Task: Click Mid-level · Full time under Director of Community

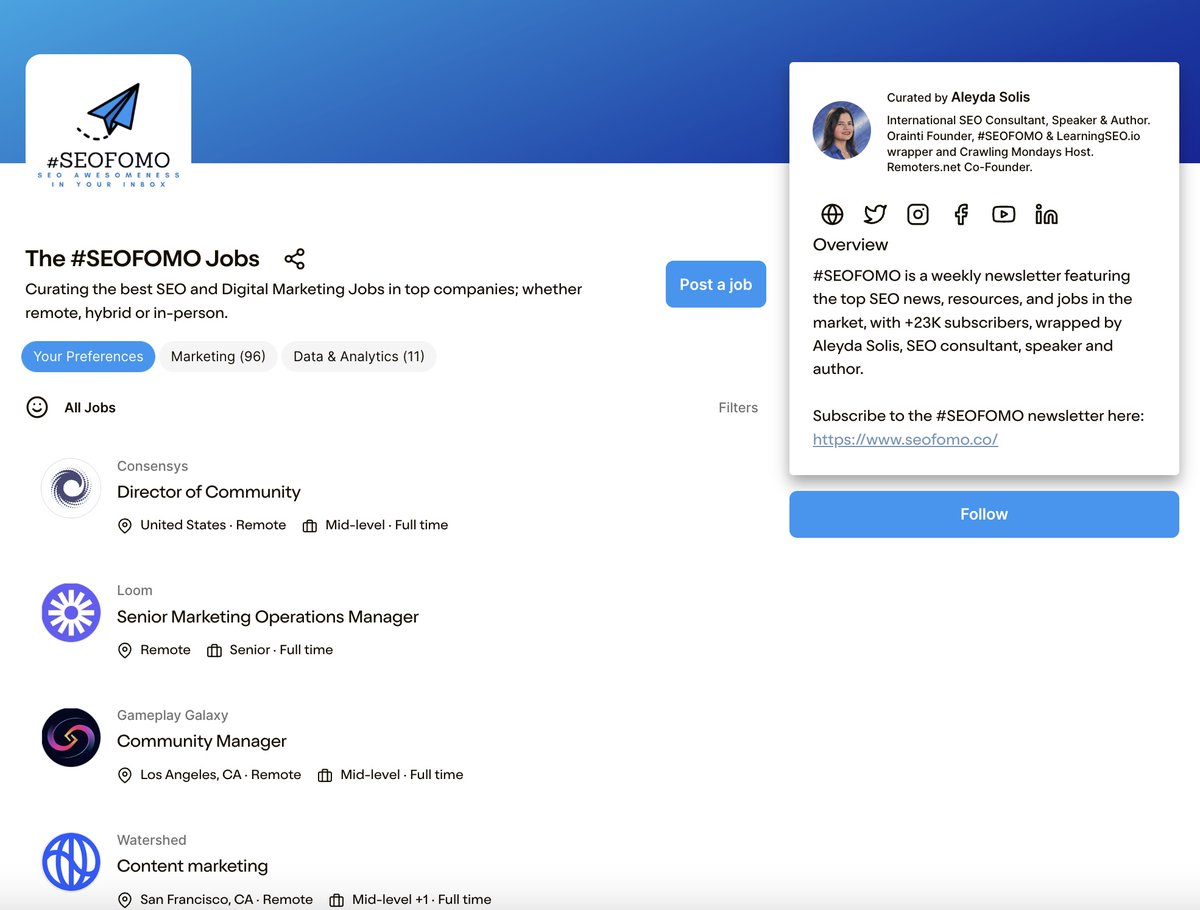Action: tap(386, 525)
